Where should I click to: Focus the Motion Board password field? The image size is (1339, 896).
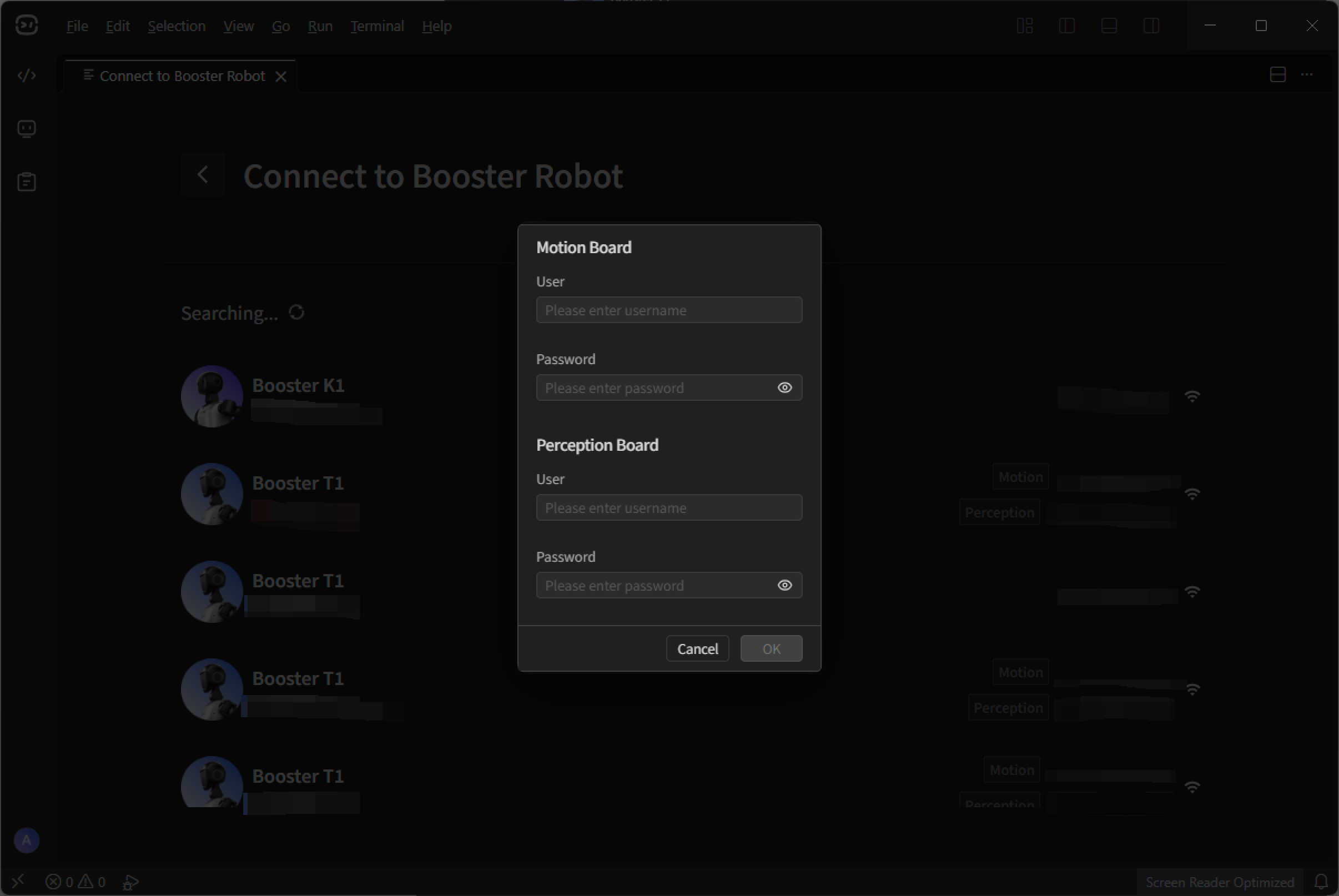670,387
